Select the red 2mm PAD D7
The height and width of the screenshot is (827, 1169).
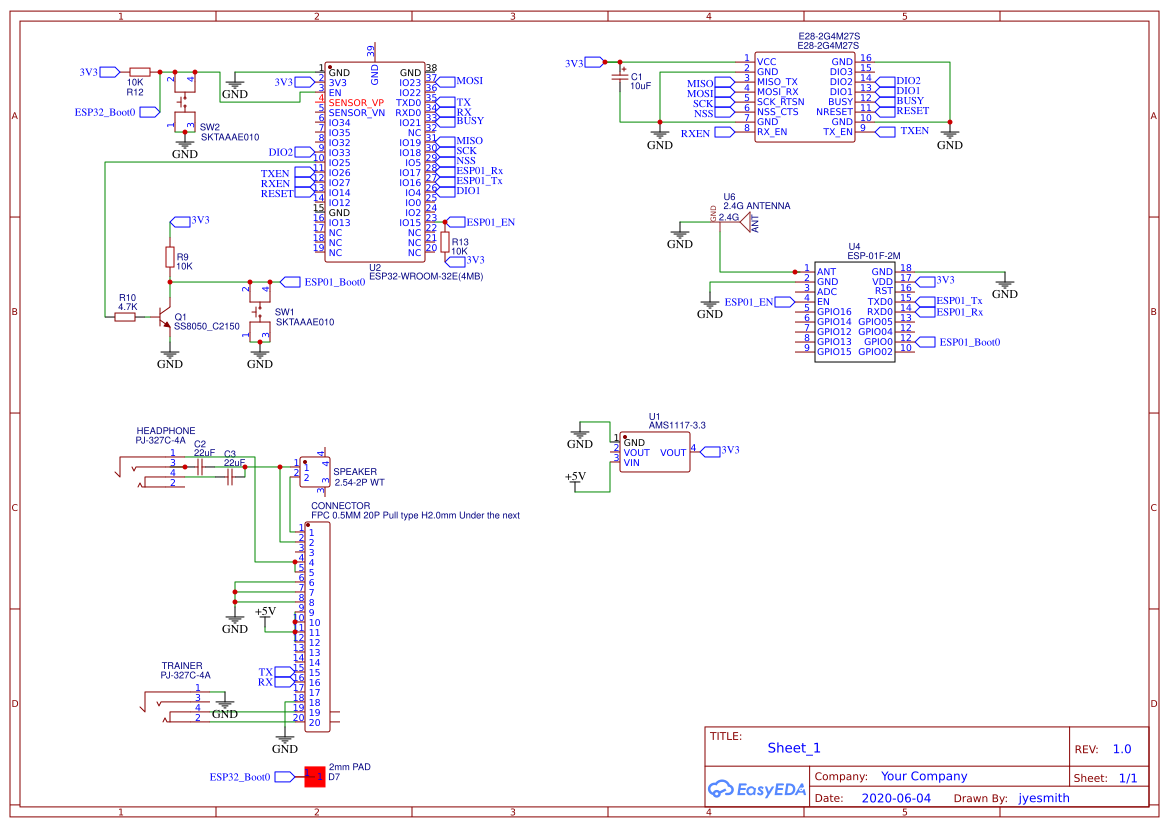click(315, 776)
